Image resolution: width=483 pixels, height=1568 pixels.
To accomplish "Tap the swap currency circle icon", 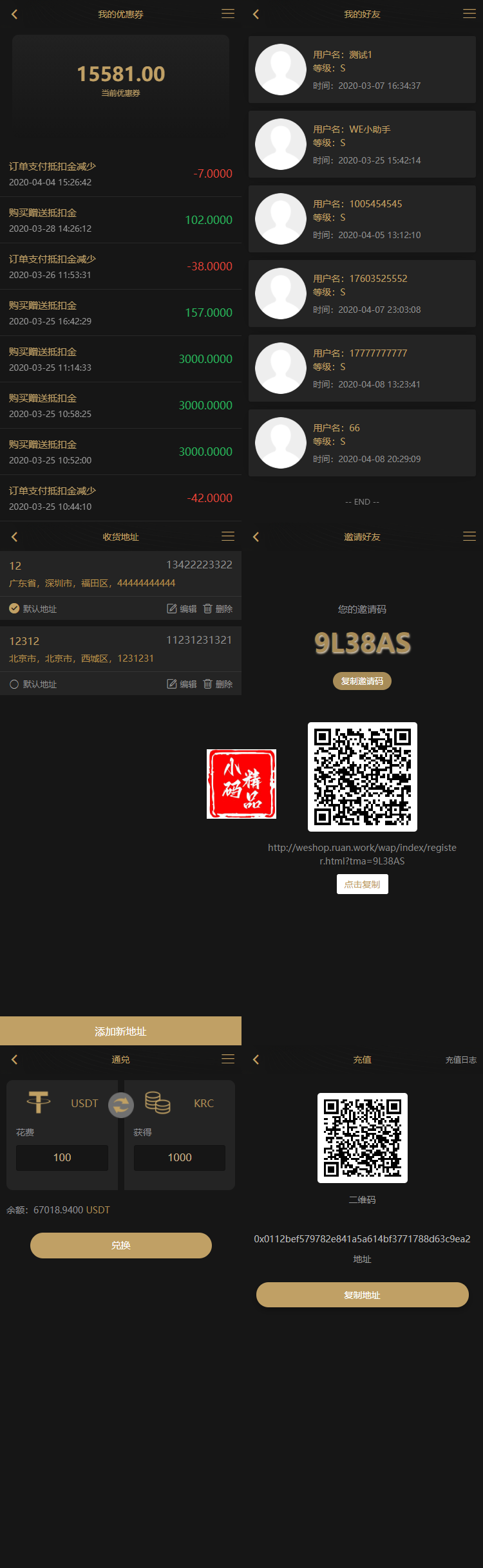I will coord(121,1105).
